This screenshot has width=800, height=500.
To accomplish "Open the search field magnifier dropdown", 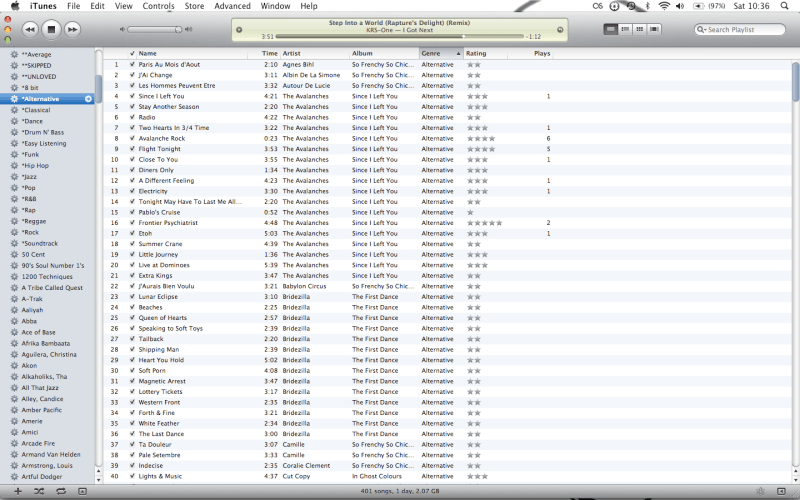I will click(x=703, y=30).
